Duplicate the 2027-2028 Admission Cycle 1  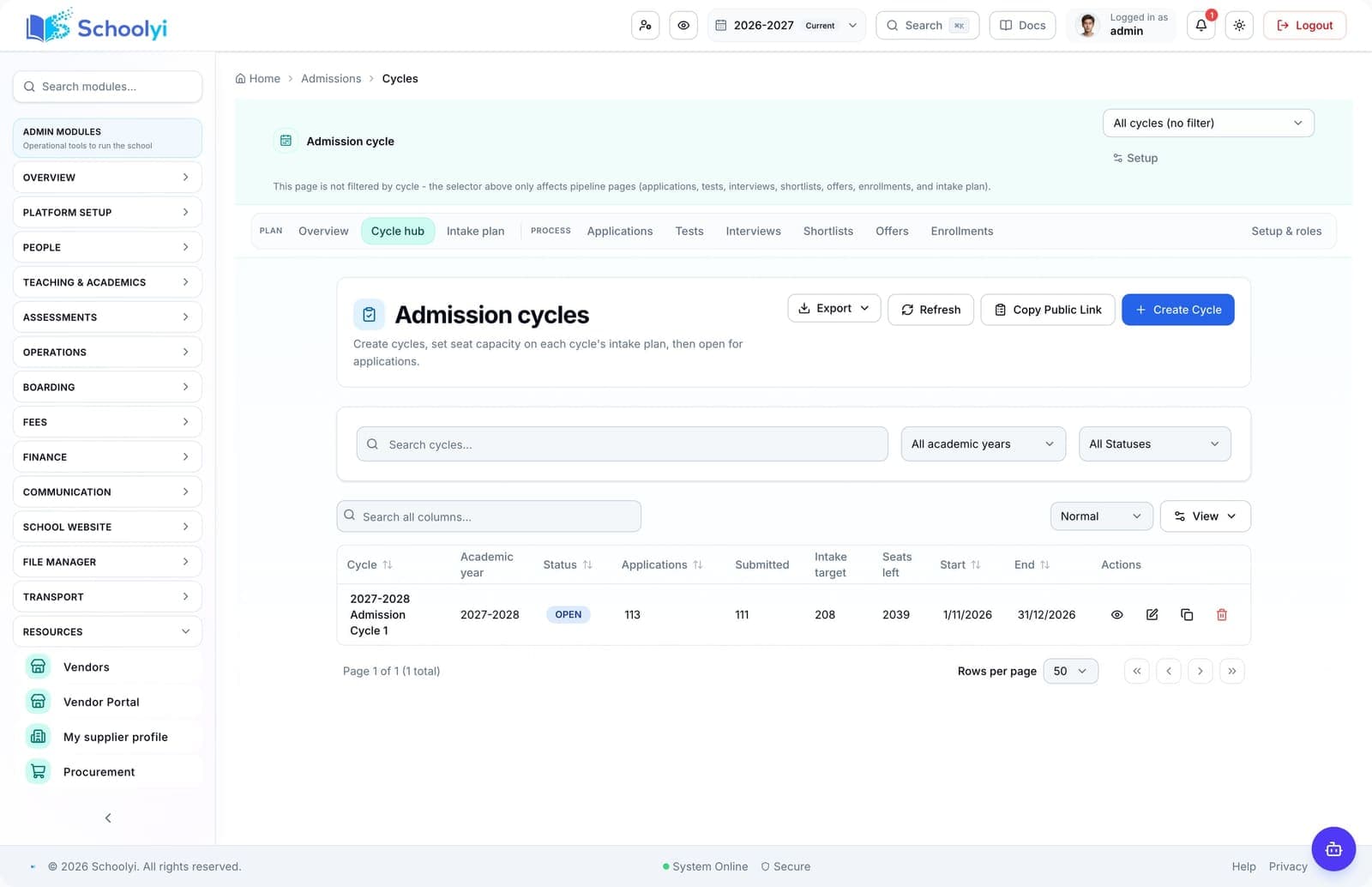point(1187,615)
